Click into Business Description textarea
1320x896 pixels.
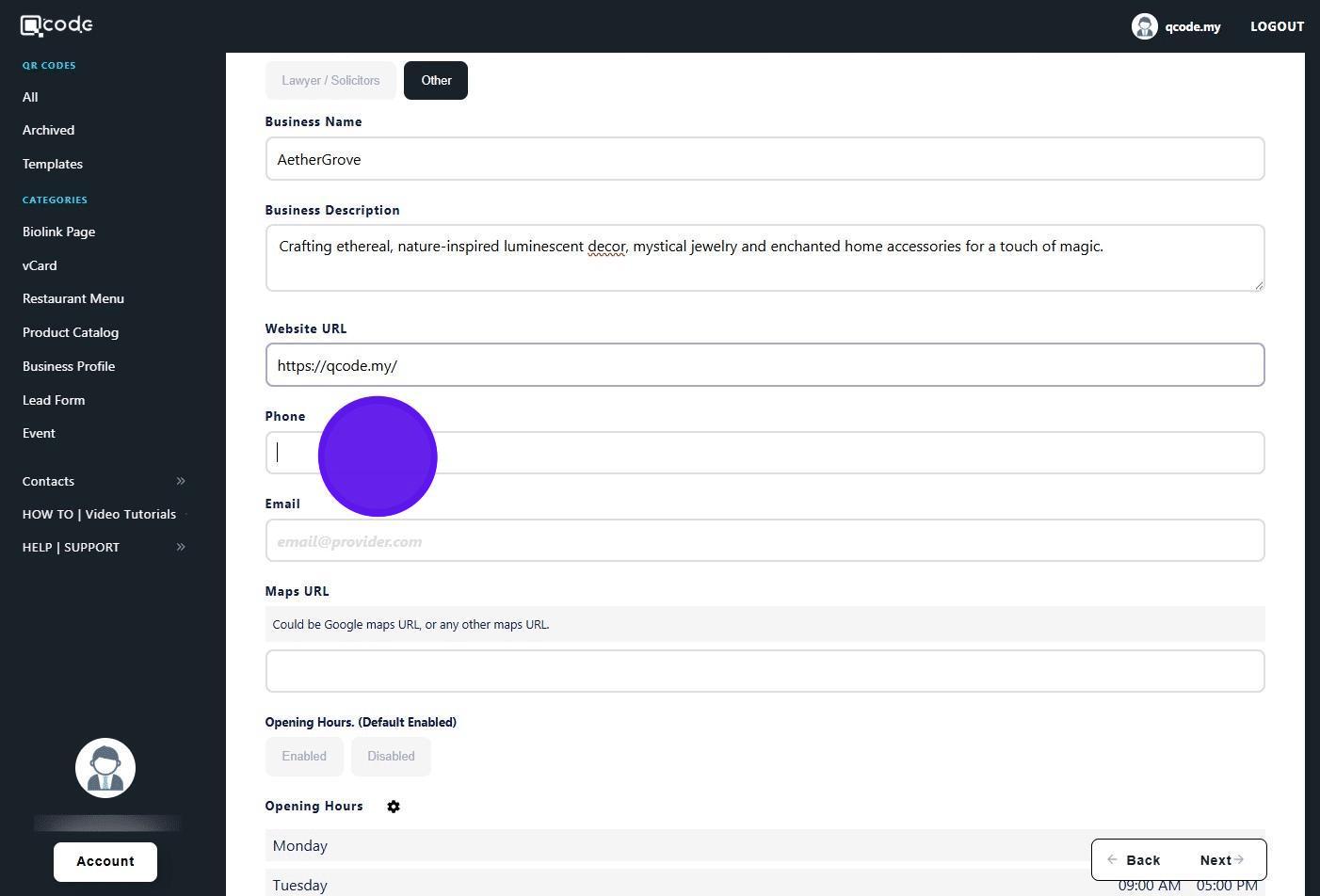(x=765, y=258)
